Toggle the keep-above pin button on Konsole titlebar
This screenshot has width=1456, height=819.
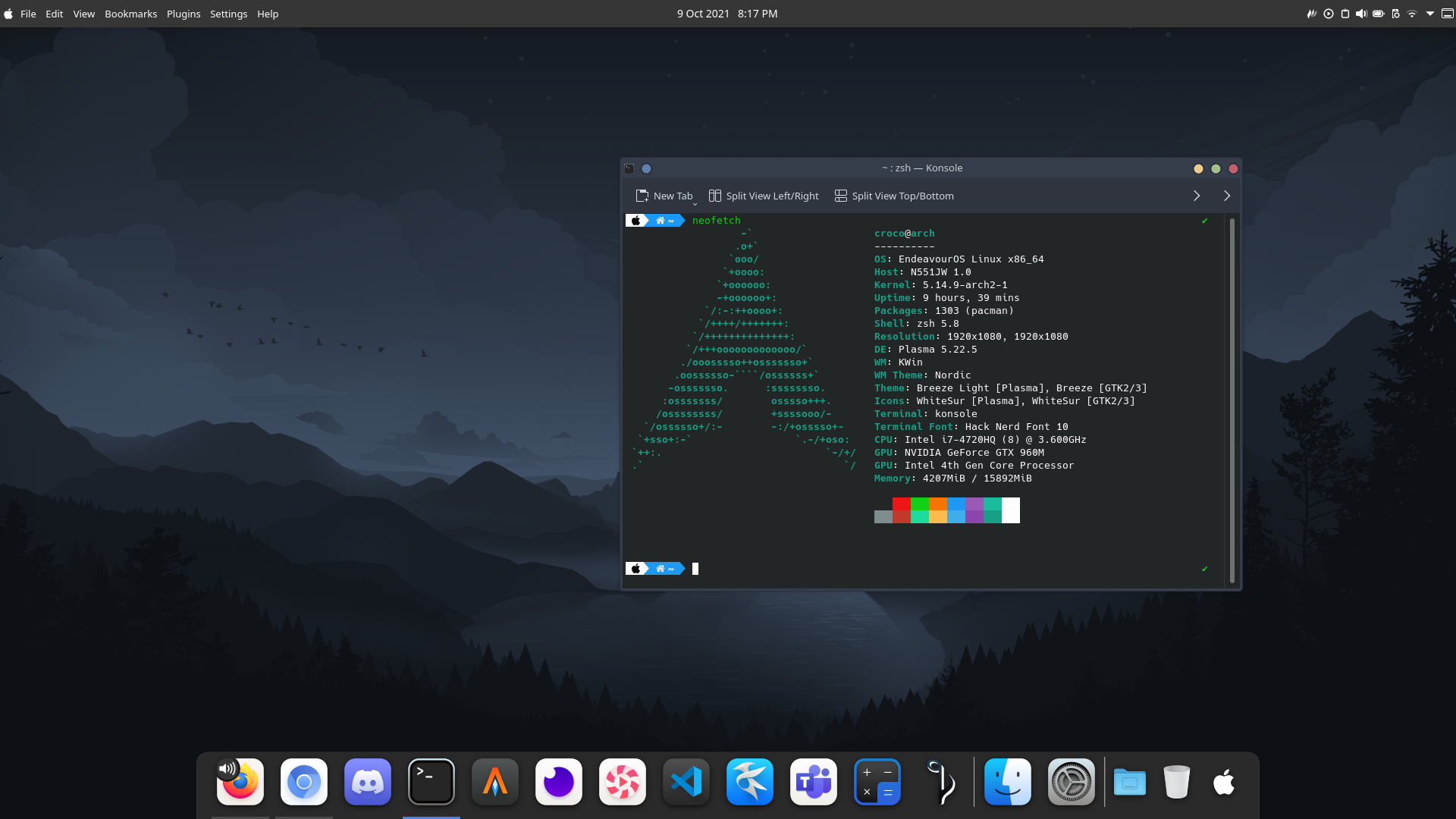click(x=647, y=168)
